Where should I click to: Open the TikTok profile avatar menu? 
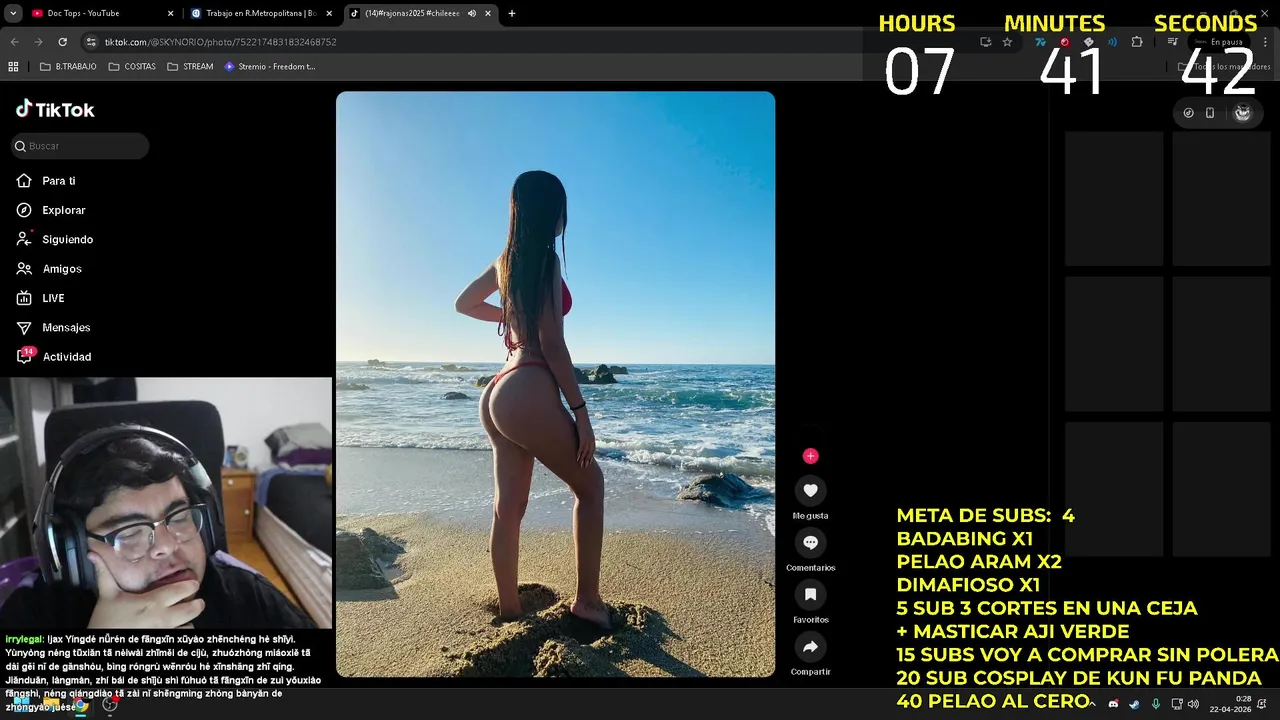[1242, 113]
